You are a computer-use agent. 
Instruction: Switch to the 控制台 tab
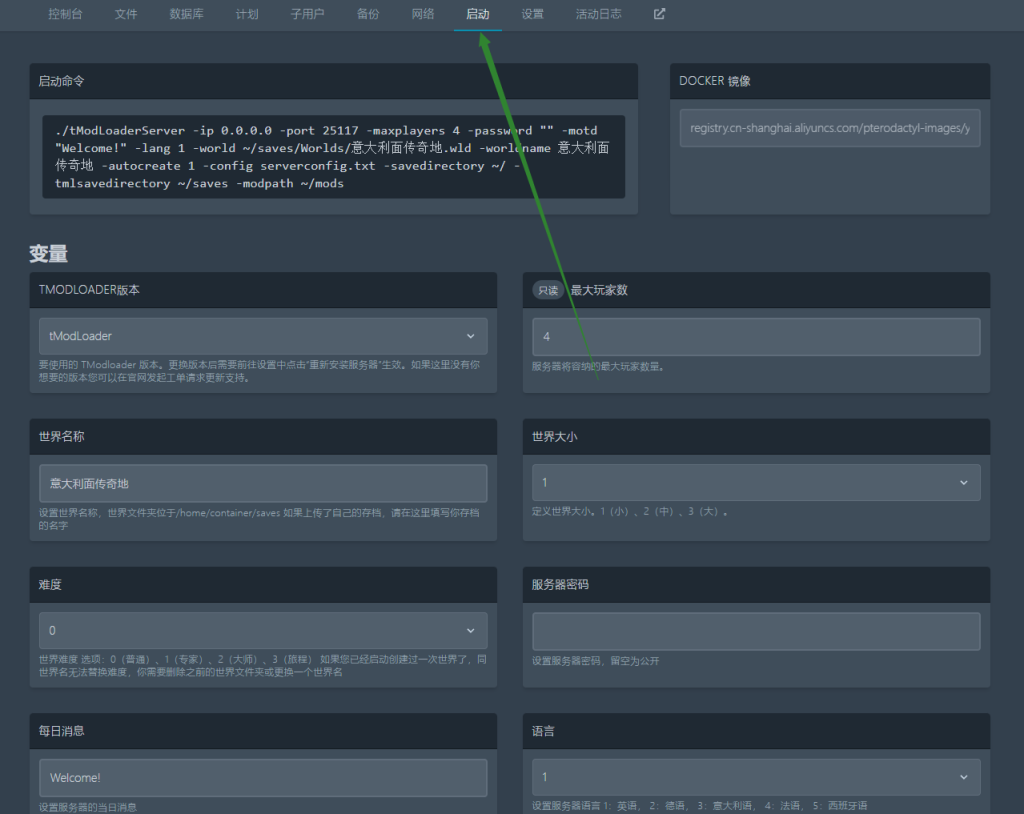(x=67, y=15)
